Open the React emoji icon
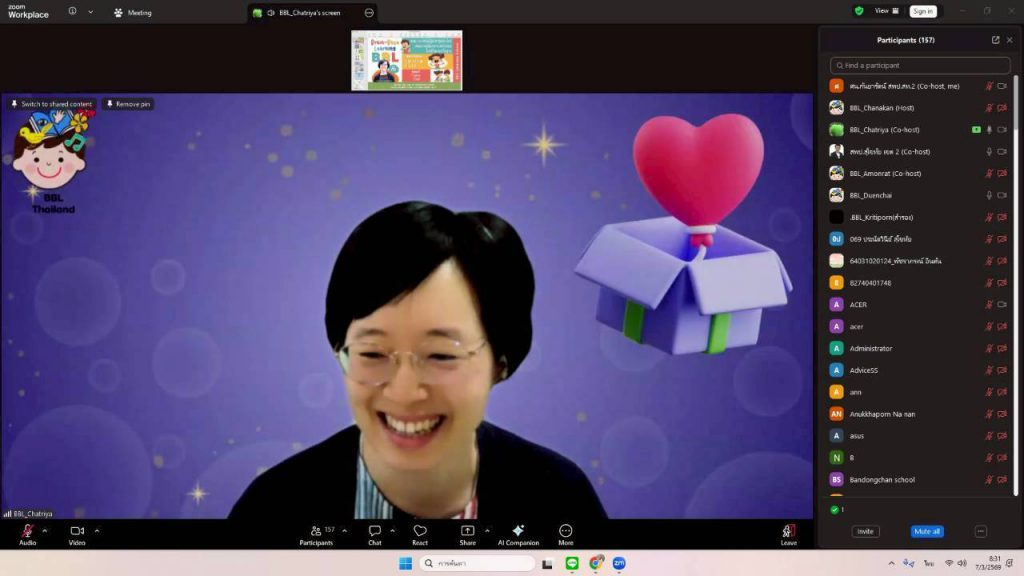1024x576 pixels. (x=420, y=531)
